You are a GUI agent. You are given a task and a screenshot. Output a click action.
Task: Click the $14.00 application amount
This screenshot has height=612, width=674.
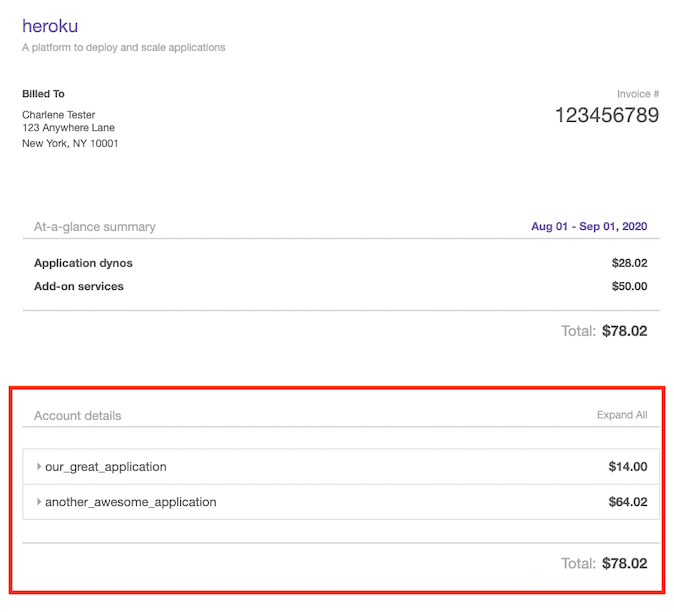[x=627, y=467]
